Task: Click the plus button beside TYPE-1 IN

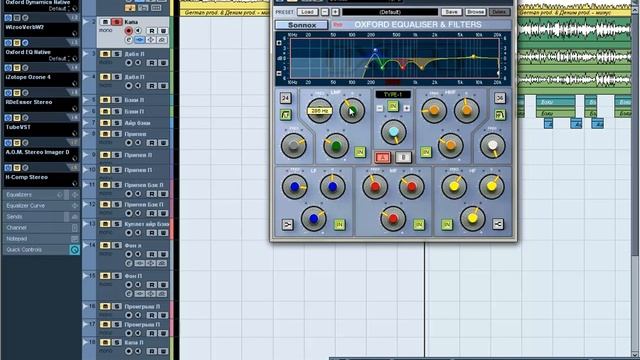Action: [407, 108]
